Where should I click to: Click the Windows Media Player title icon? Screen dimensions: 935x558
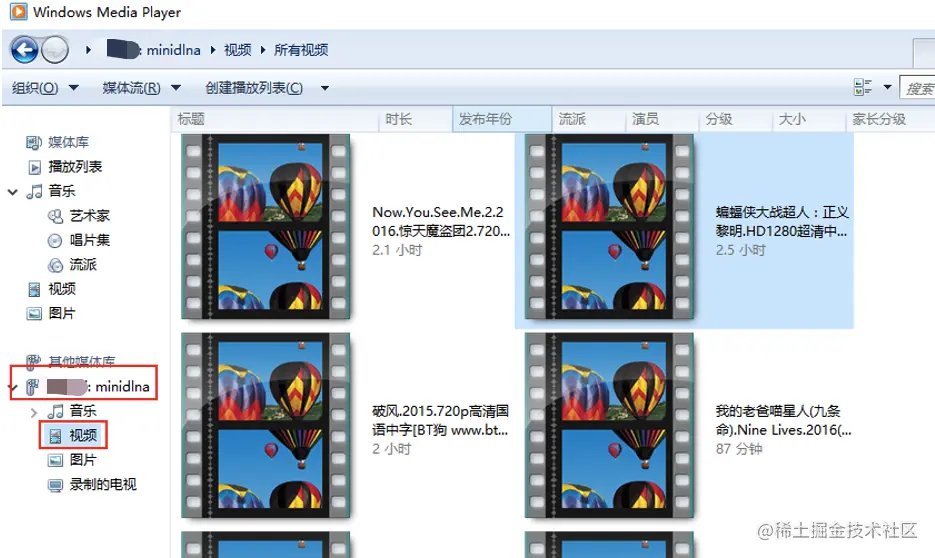tap(18, 11)
